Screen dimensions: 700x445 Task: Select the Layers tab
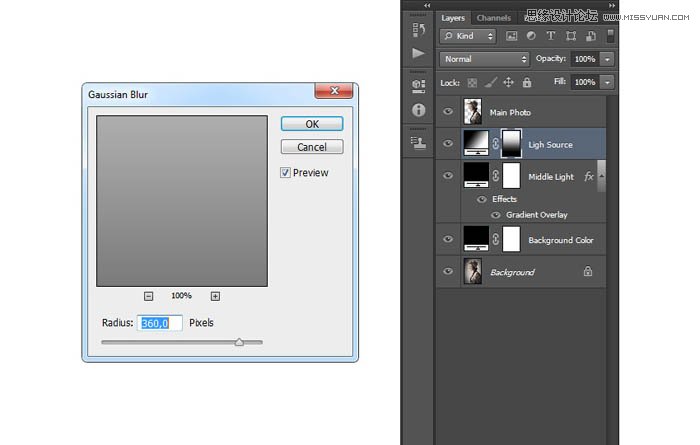pos(453,17)
